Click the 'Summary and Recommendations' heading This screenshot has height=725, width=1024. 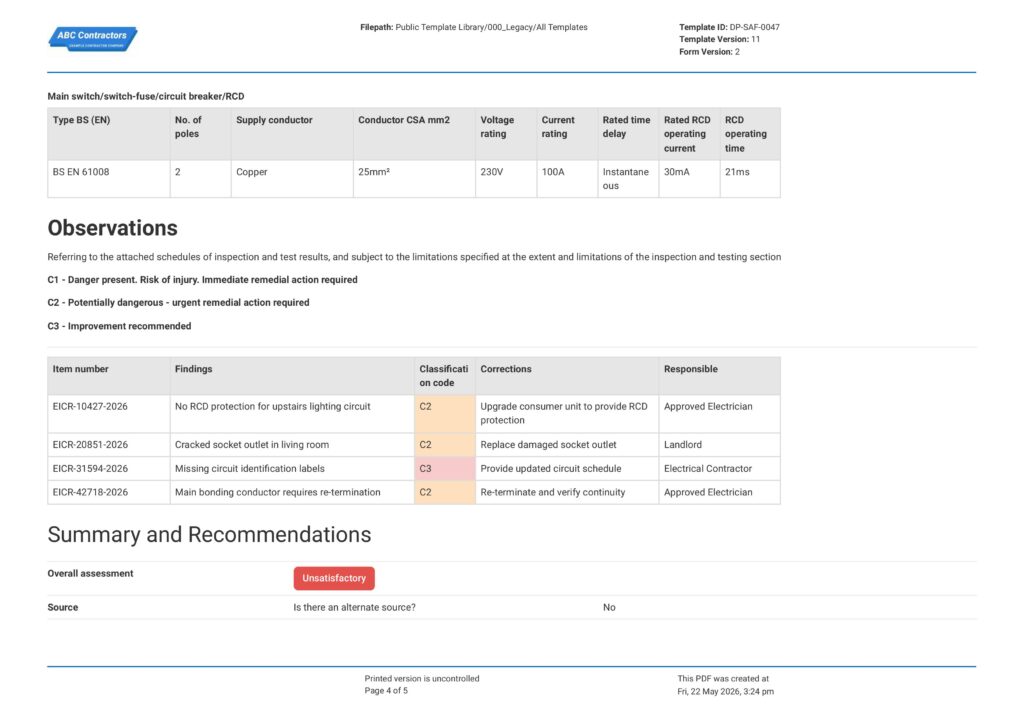point(209,534)
